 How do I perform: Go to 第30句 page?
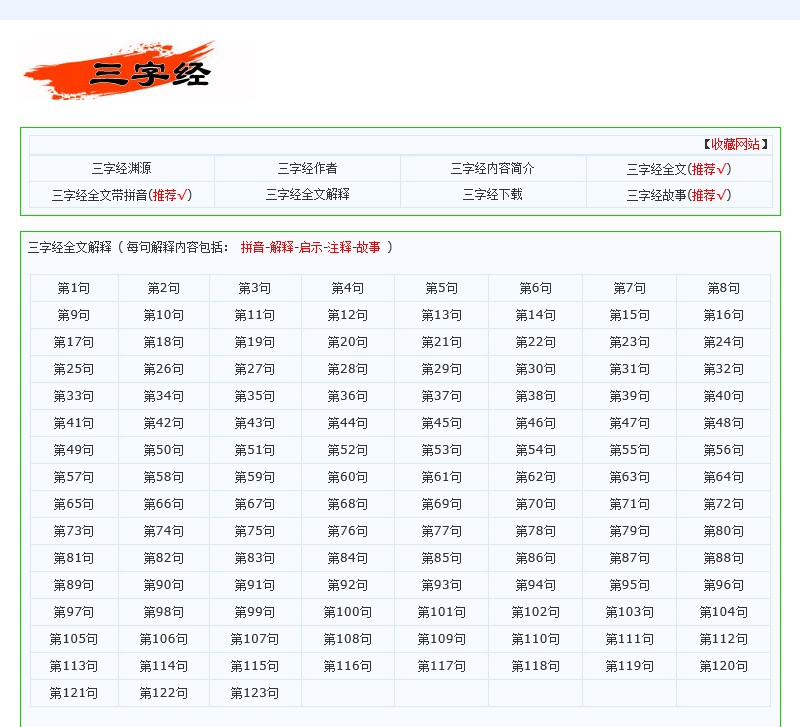535,369
